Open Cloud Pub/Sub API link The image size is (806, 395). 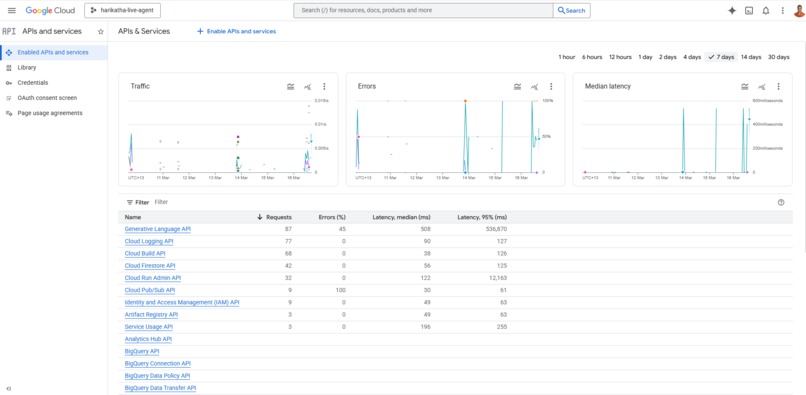[150, 290]
